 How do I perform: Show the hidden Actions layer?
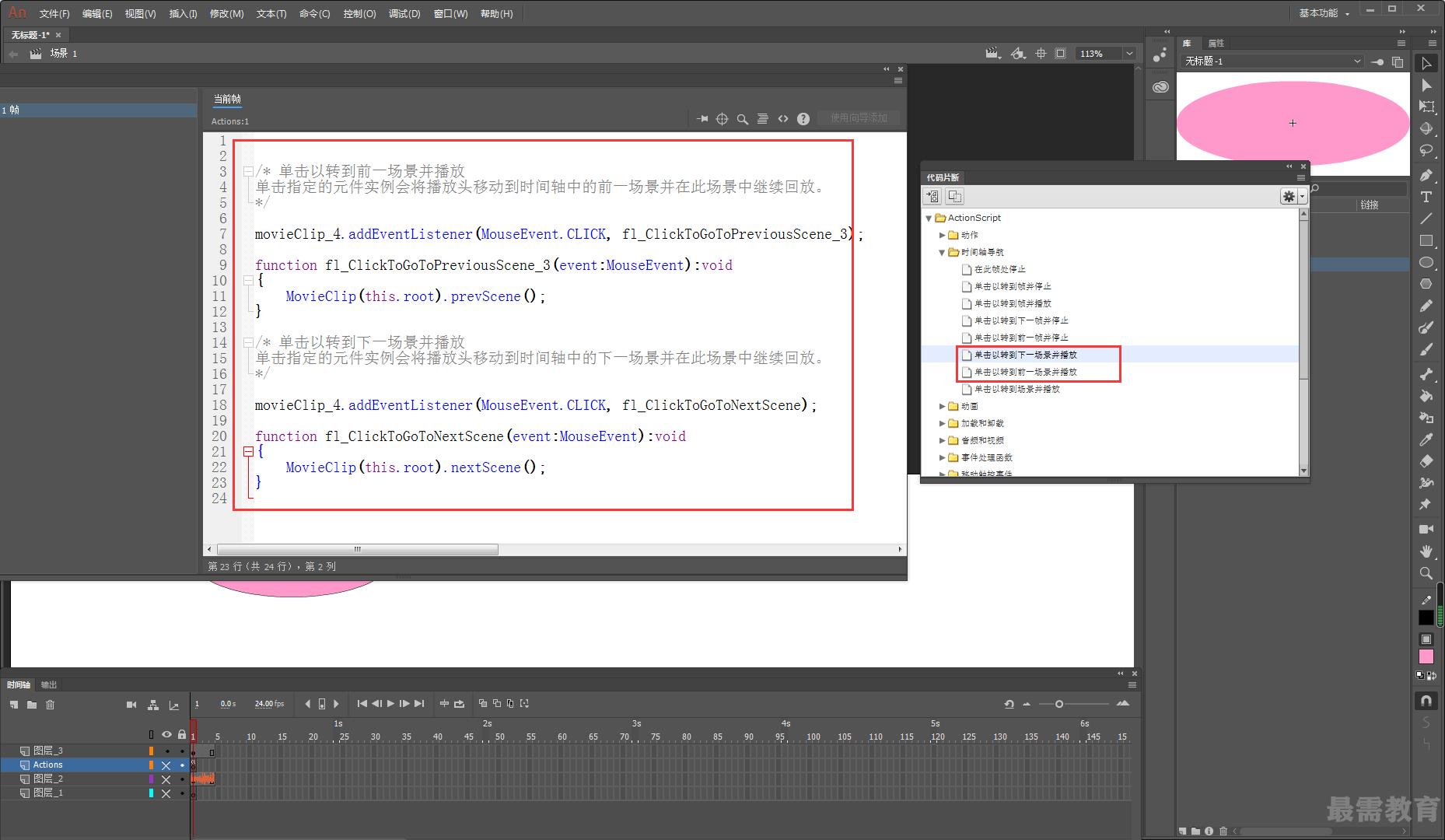tap(166, 765)
